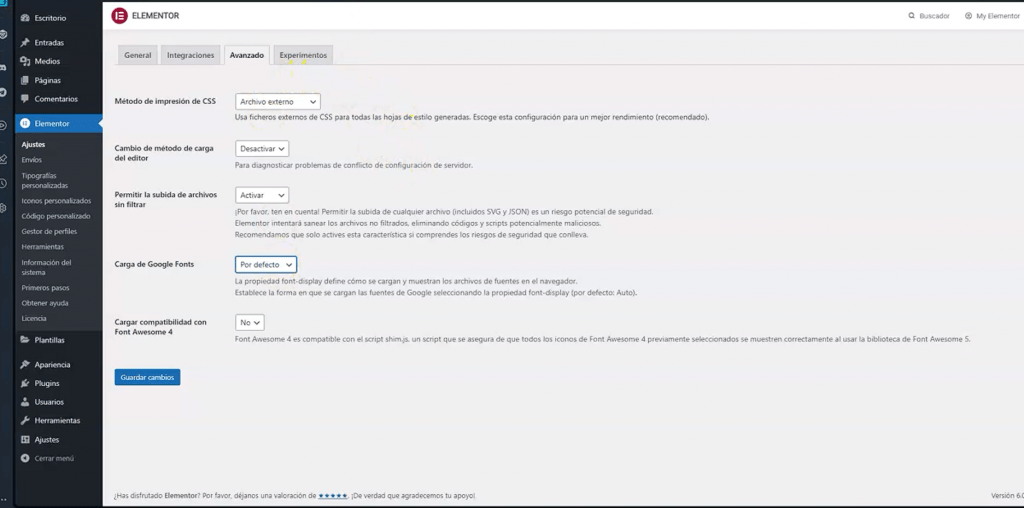This screenshot has width=1024, height=508.
Task: Open the Método de impresión de CSS dropdown
Action: point(278,102)
